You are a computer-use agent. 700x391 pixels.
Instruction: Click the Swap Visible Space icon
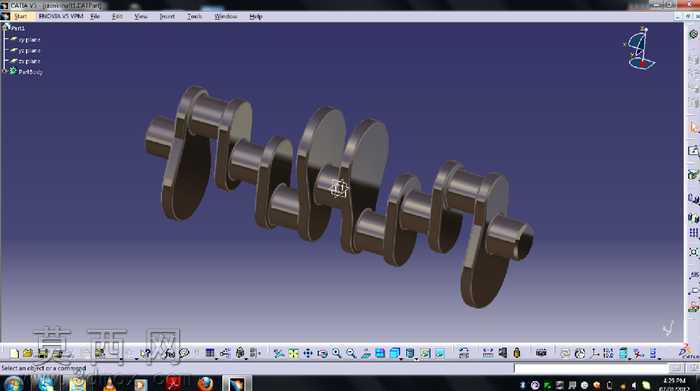point(440,354)
